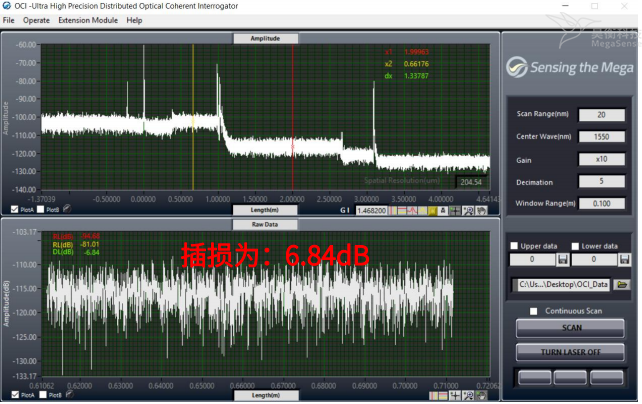Screen dimensions: 642x404
Task: Select the crosshair tool in Raw Data toolbar
Action: [455, 396]
